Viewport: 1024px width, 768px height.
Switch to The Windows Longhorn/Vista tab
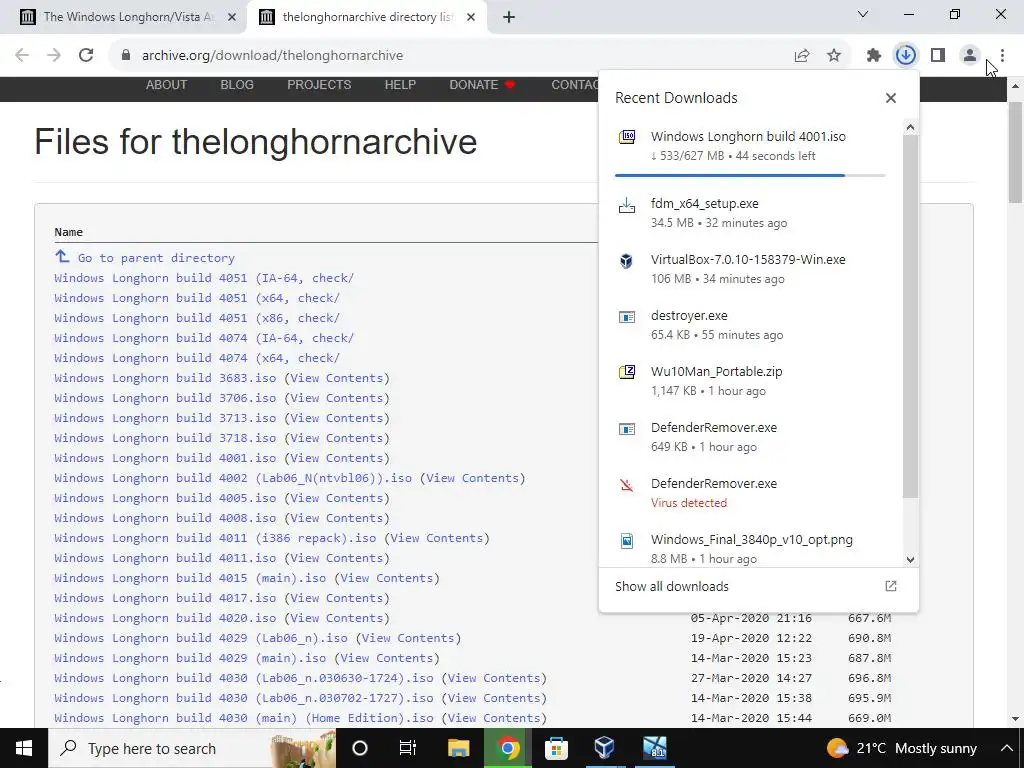point(128,17)
